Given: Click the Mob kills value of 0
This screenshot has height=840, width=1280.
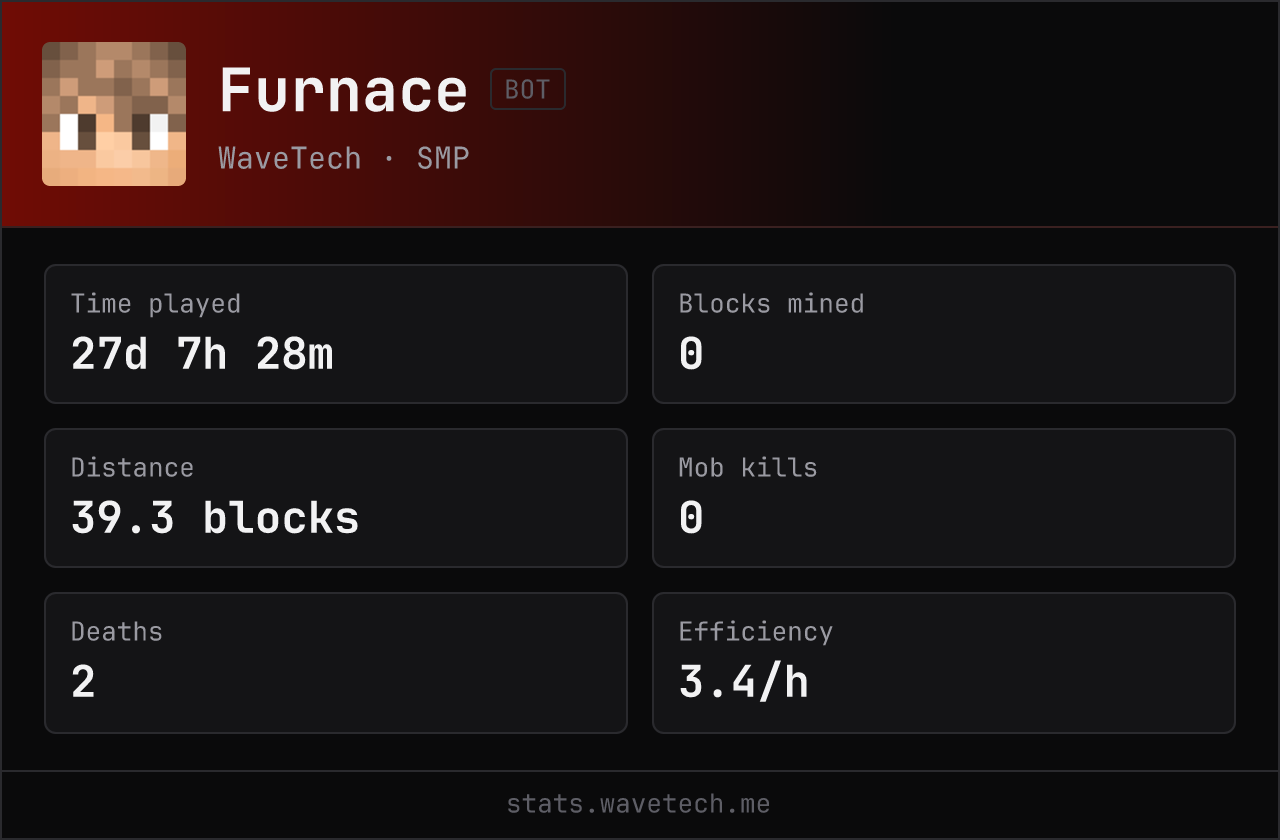Looking at the screenshot, I should click(x=691, y=518).
